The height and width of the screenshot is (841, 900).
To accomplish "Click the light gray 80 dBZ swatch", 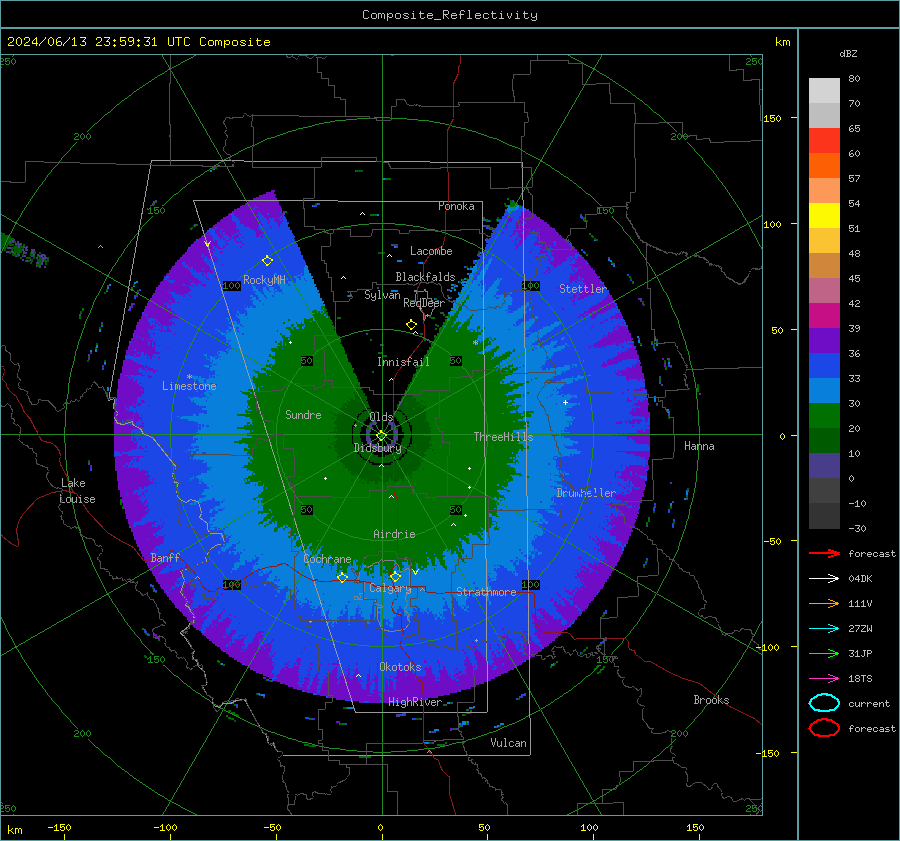I will (824, 90).
